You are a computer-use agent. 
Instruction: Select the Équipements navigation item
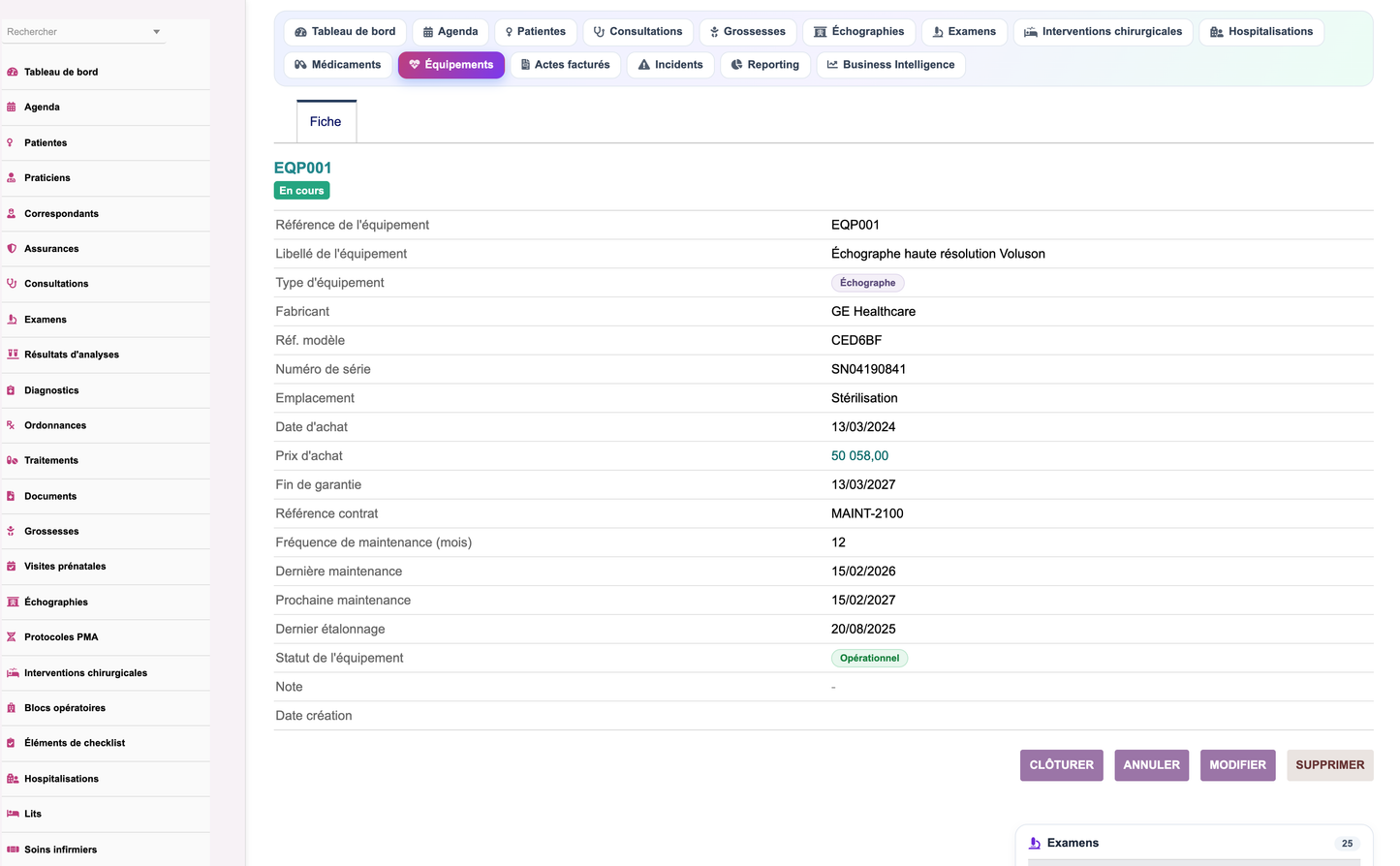pyautogui.click(x=451, y=65)
